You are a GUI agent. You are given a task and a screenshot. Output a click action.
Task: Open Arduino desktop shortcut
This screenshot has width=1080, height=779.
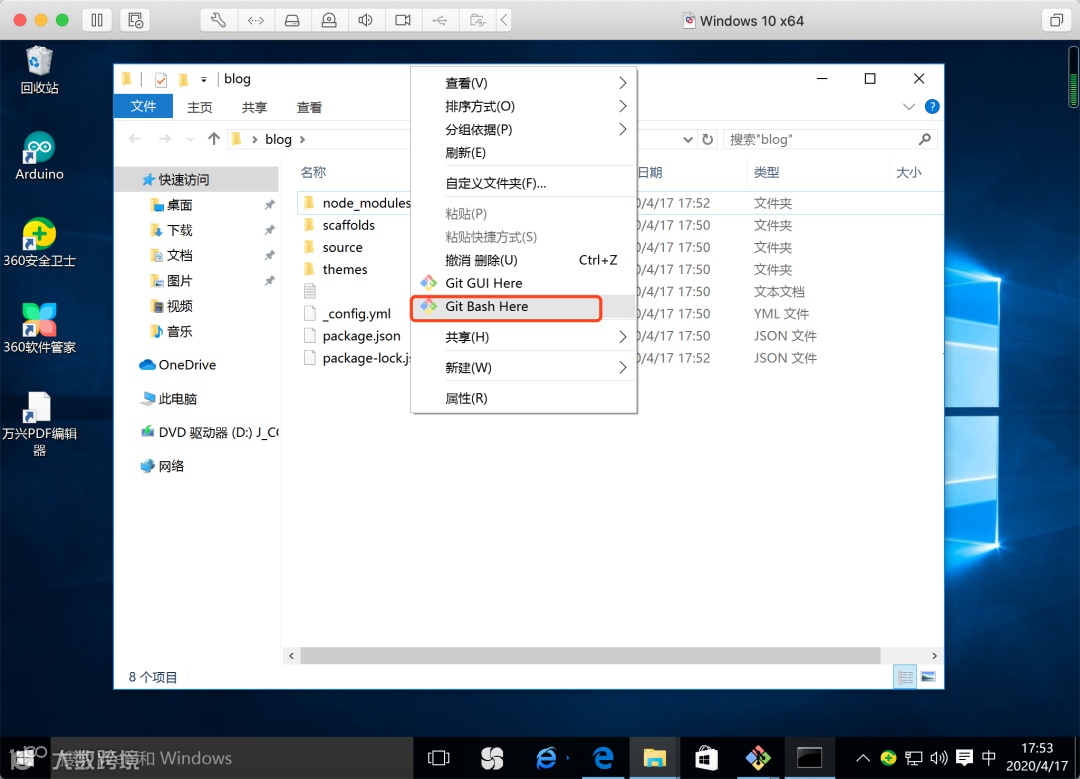coord(39,156)
